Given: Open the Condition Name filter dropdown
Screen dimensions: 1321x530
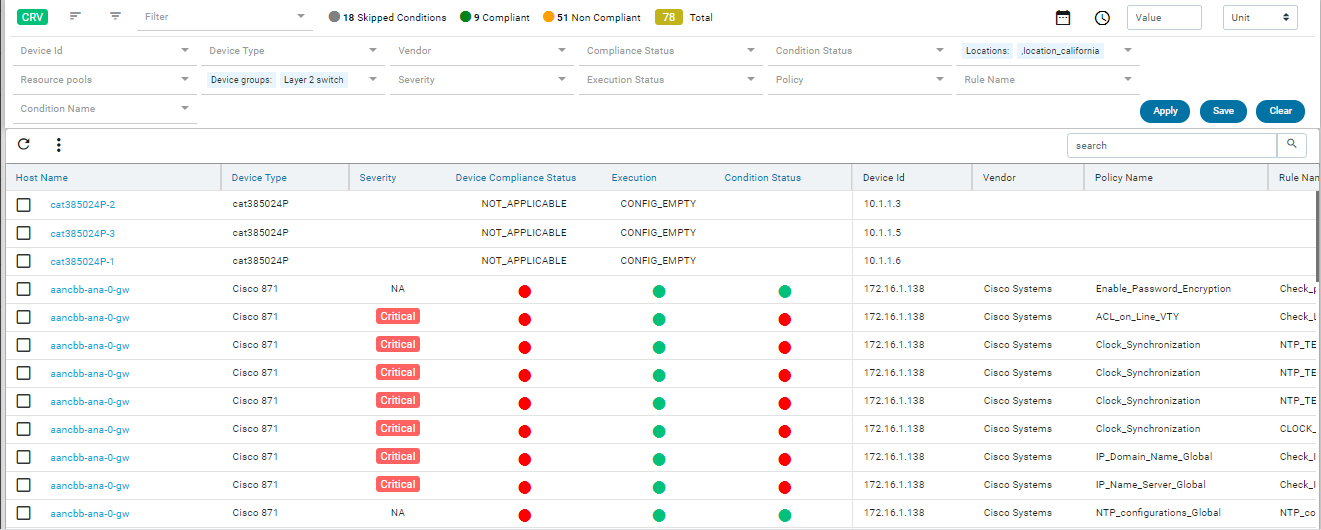Looking at the screenshot, I should (185, 108).
